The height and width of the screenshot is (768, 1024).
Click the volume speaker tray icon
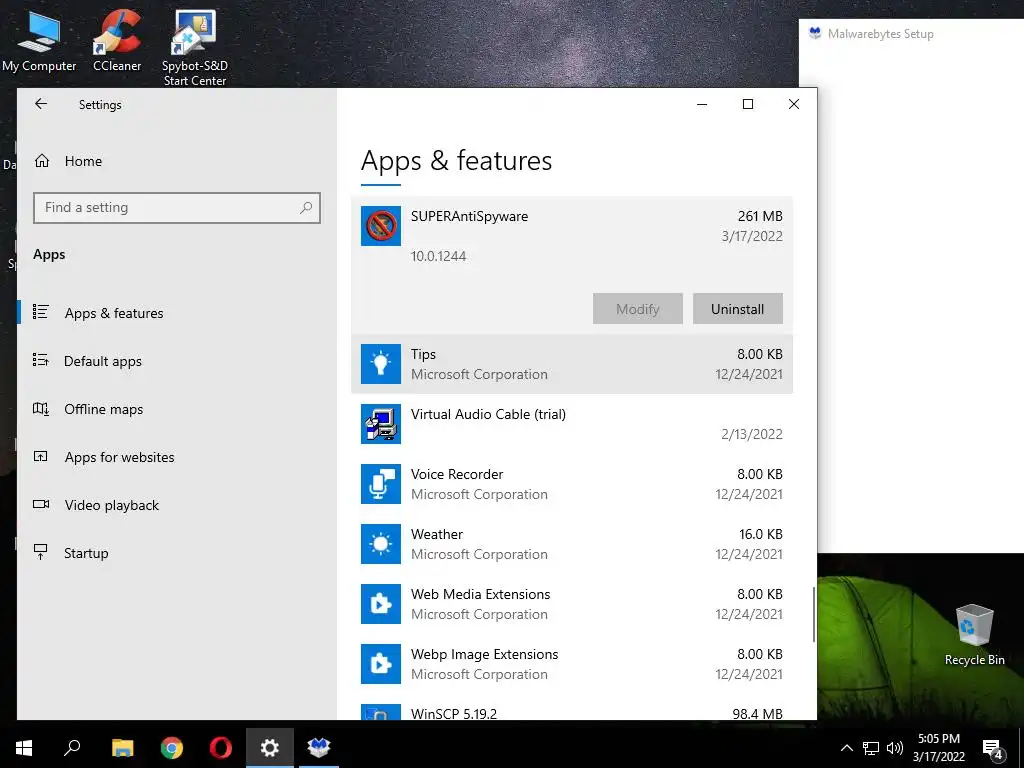coord(895,748)
